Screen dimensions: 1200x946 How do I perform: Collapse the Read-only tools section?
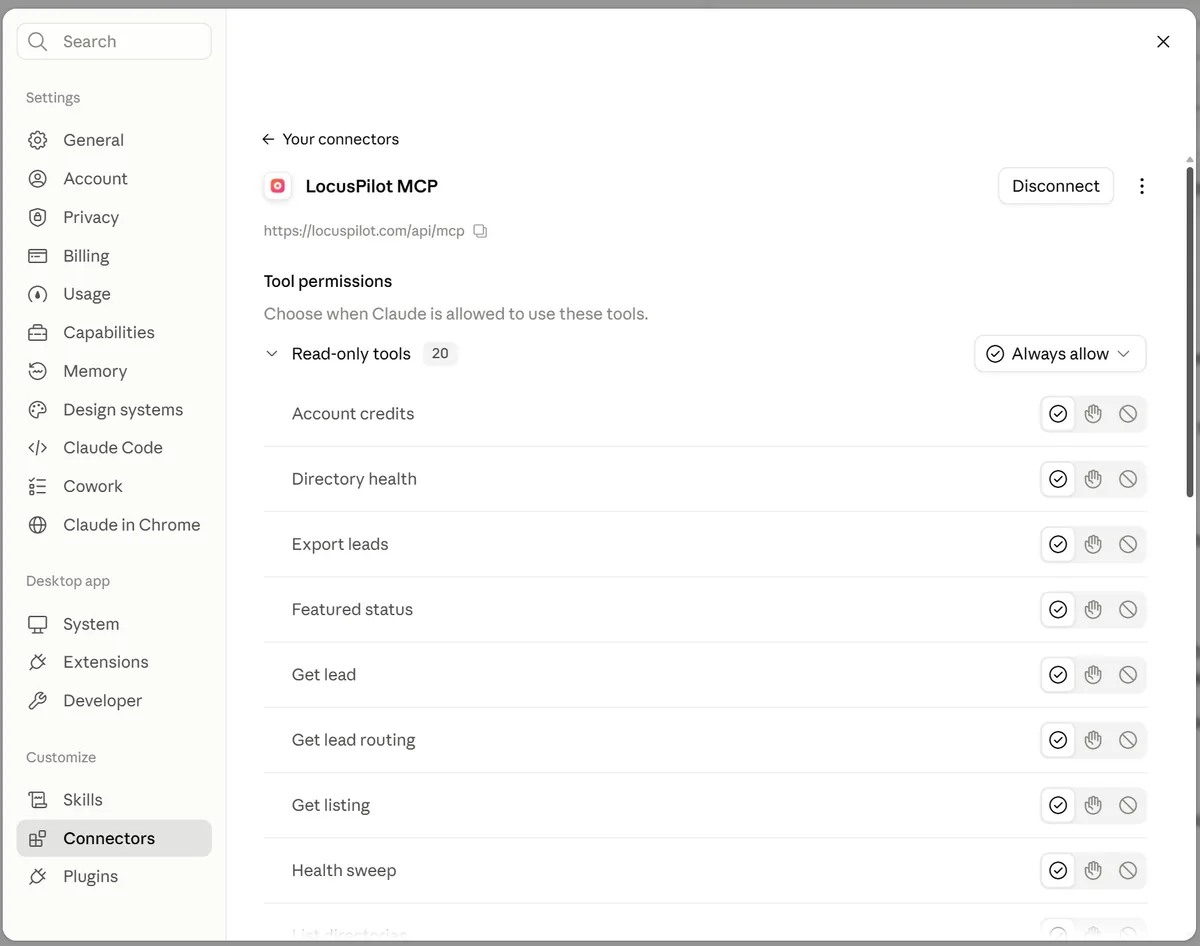click(x=271, y=354)
